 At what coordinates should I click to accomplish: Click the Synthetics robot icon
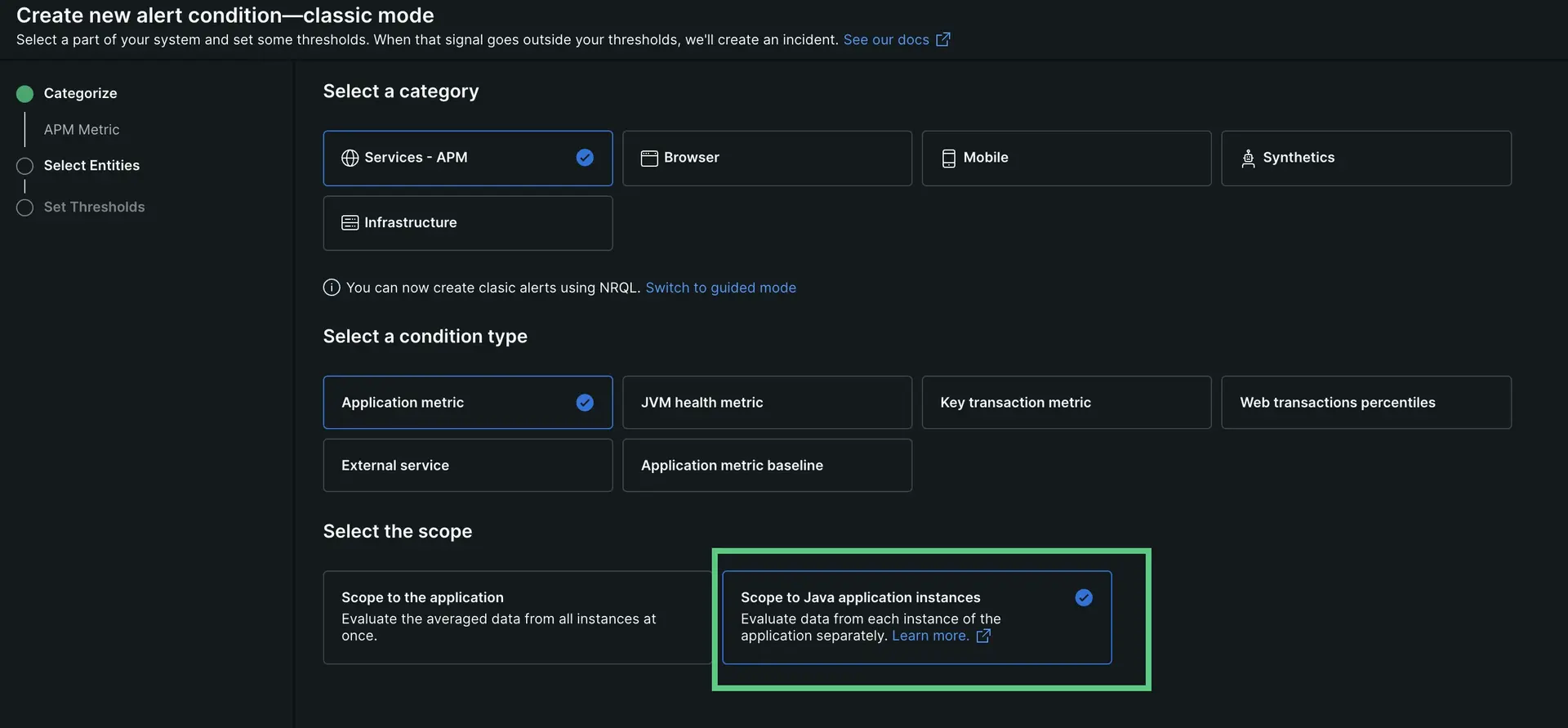1248,158
